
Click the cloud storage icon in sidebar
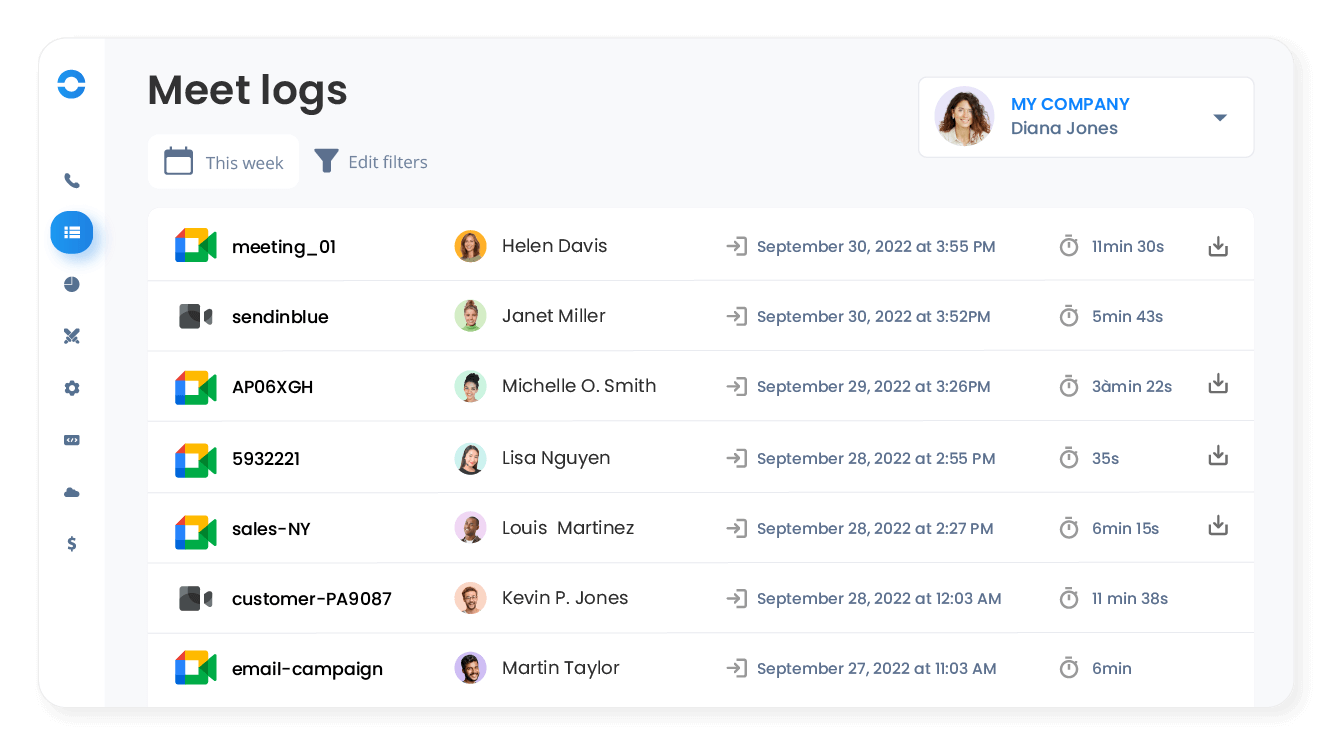pyautogui.click(x=71, y=492)
